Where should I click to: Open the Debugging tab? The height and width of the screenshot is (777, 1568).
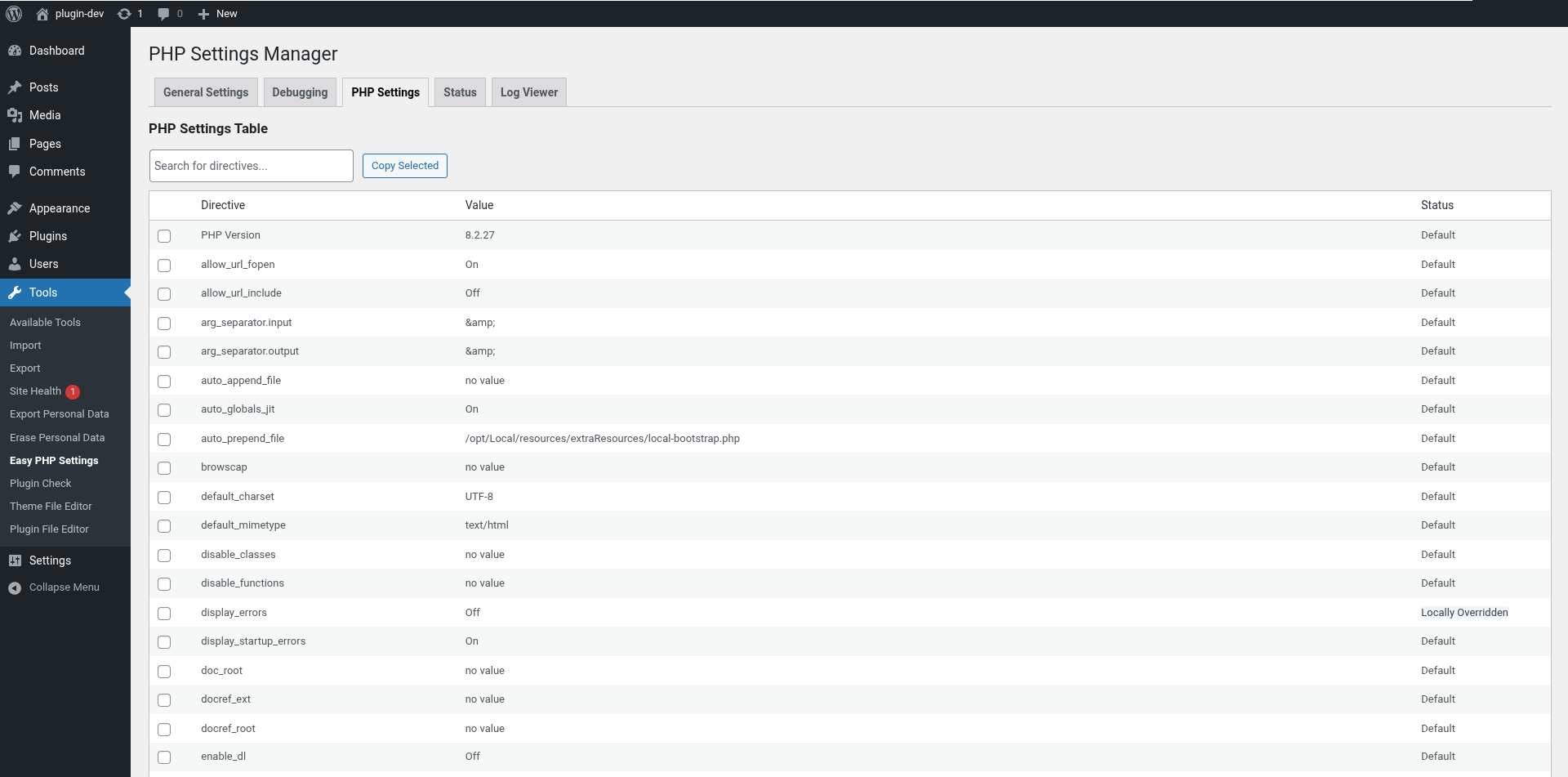click(x=300, y=92)
